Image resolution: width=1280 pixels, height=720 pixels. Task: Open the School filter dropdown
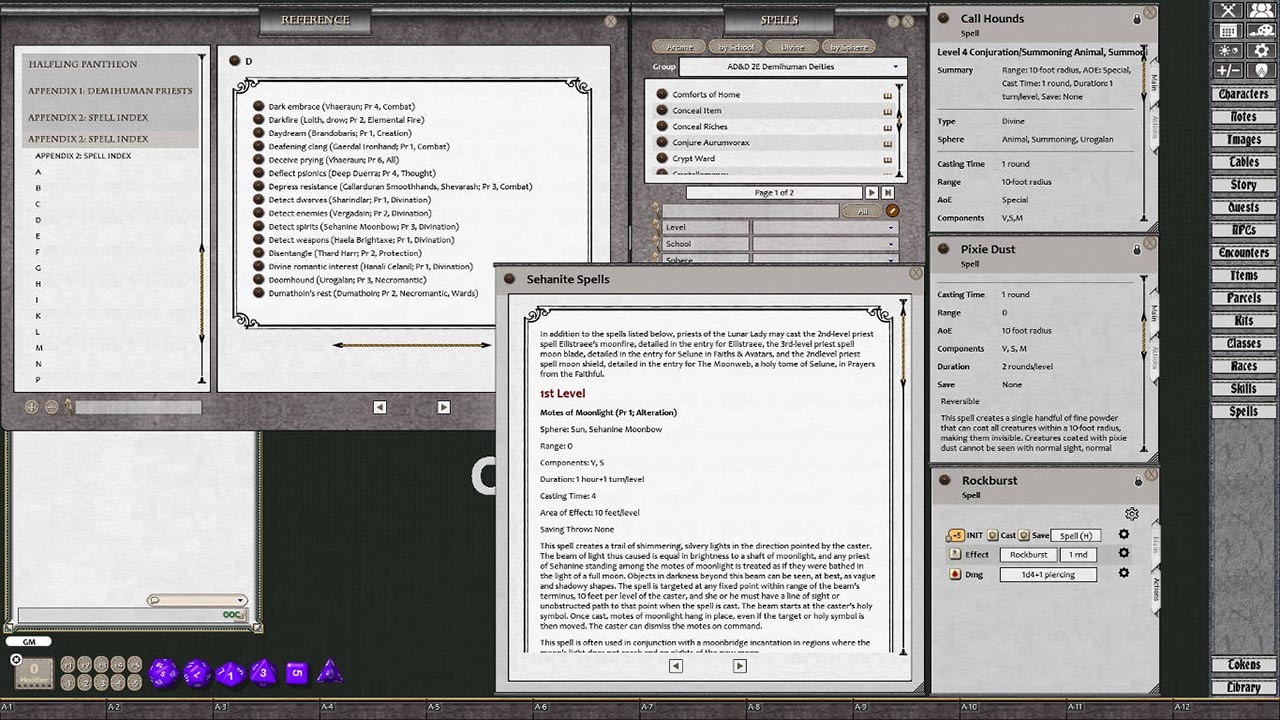pos(825,244)
